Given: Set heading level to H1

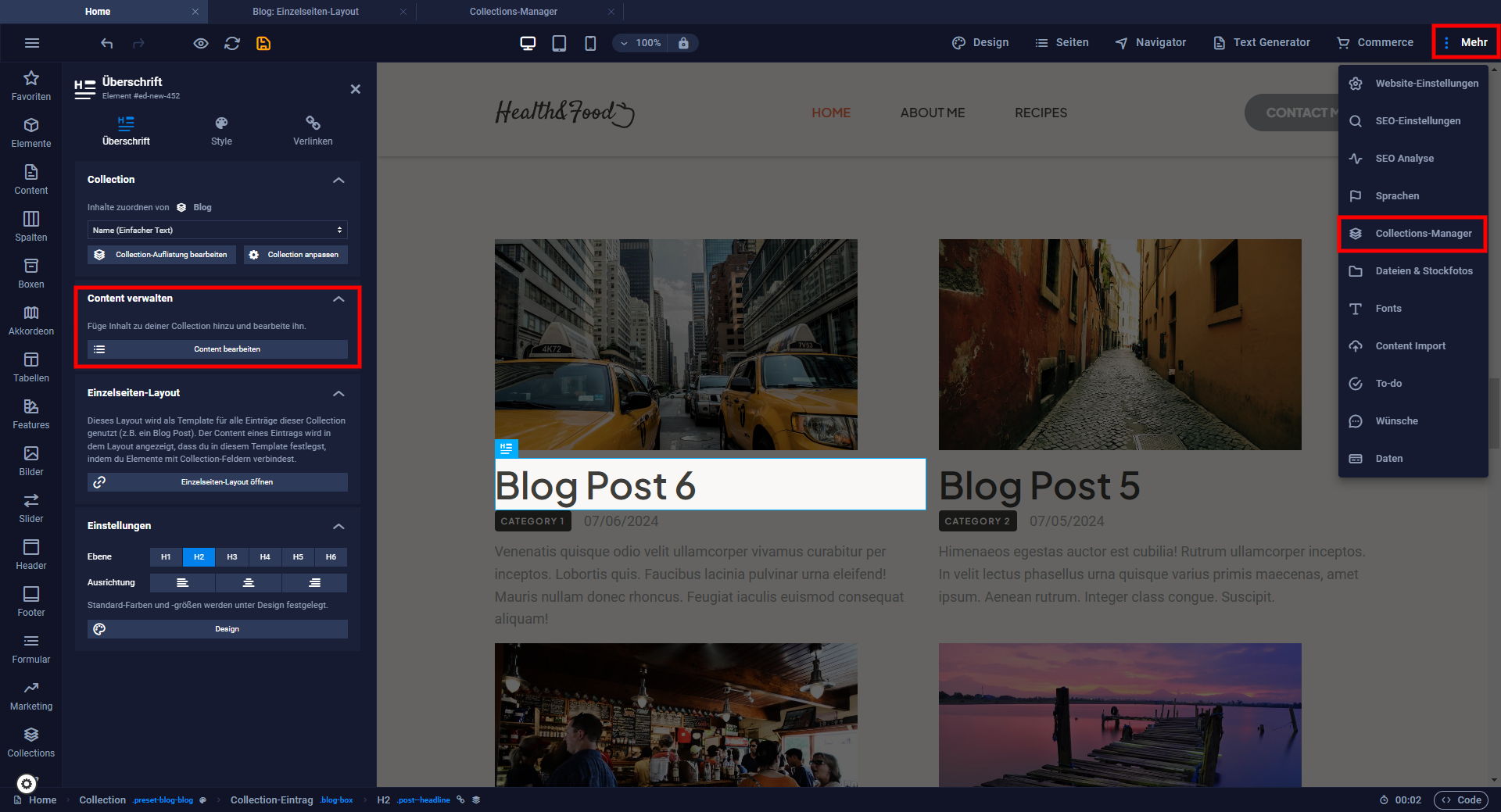Looking at the screenshot, I should coord(166,557).
